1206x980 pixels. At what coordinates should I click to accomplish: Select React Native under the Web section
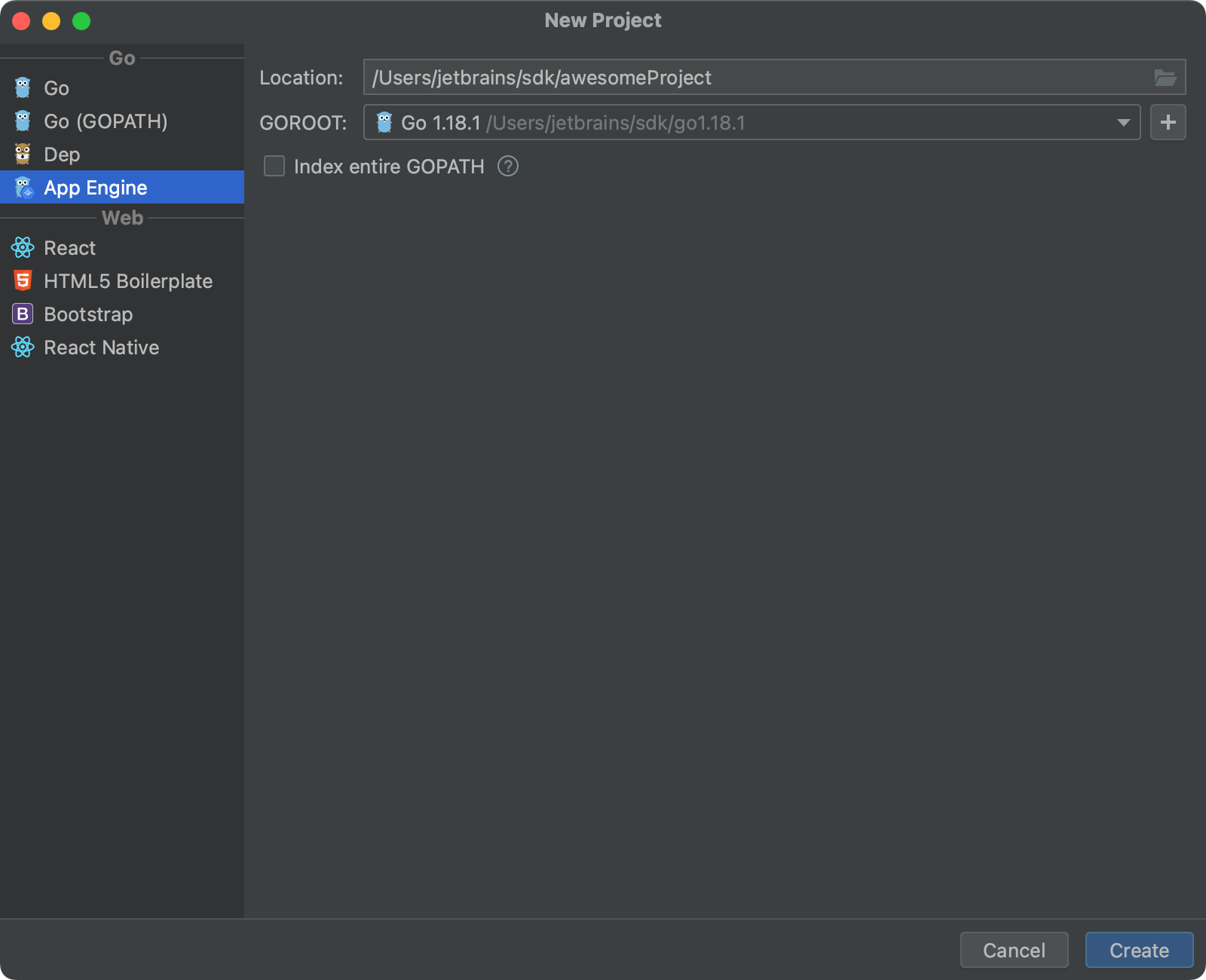click(101, 347)
